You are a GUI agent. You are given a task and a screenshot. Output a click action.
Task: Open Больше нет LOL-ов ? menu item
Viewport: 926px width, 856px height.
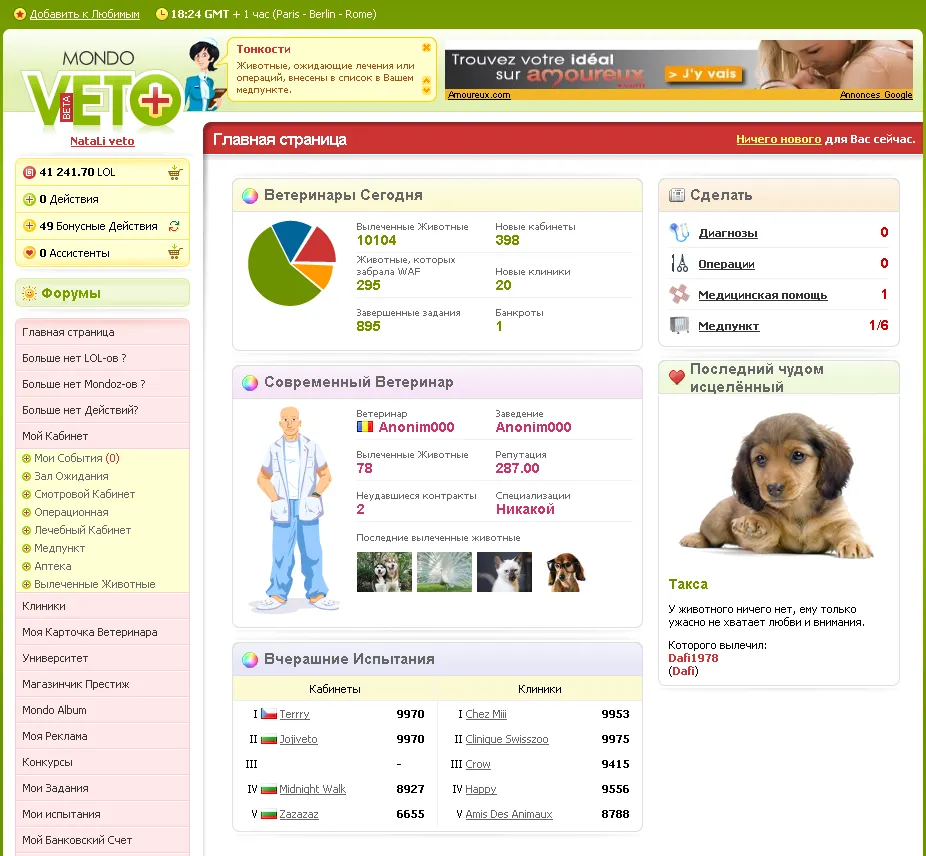point(102,358)
